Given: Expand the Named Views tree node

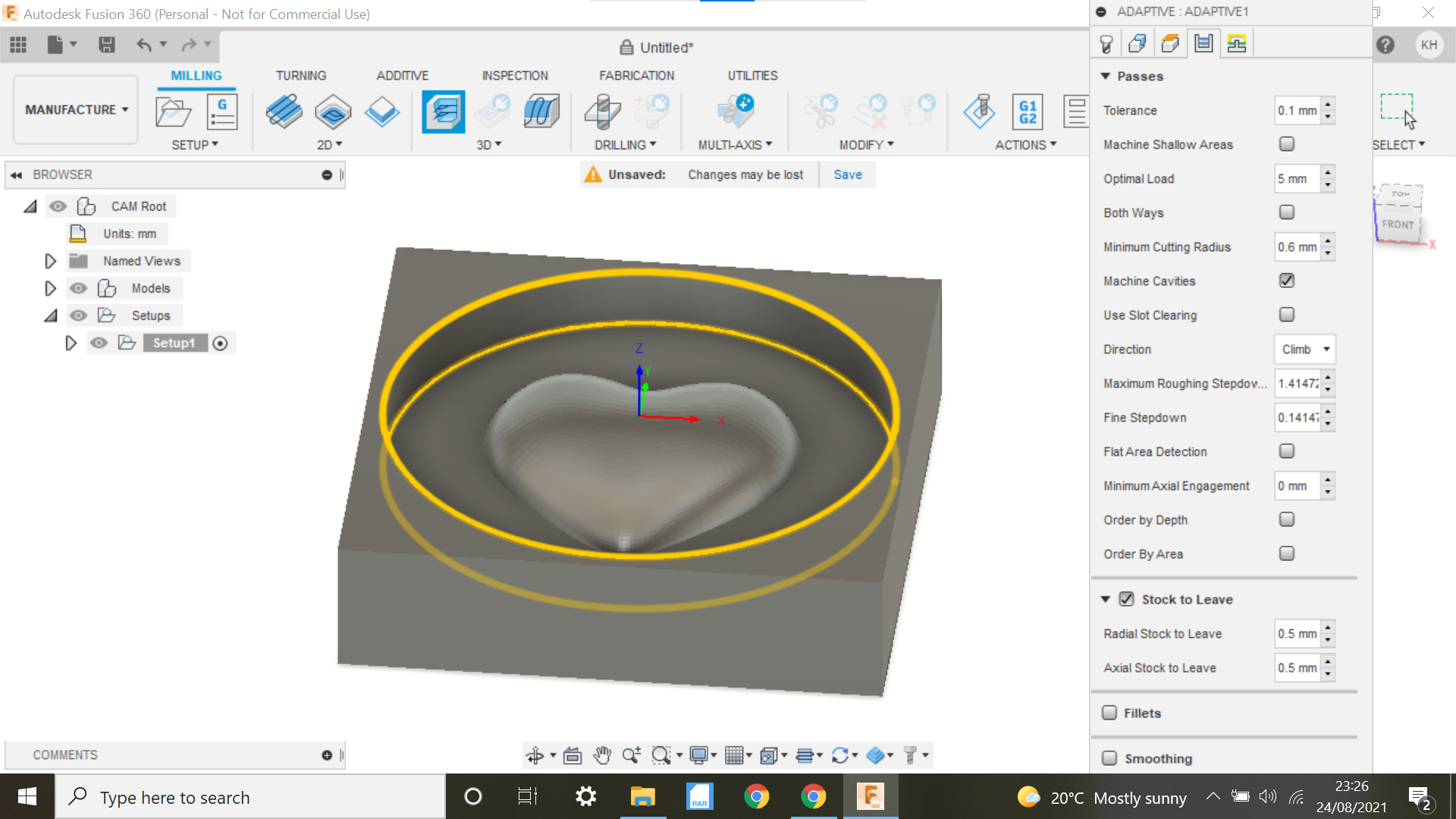Looking at the screenshot, I should (x=50, y=261).
